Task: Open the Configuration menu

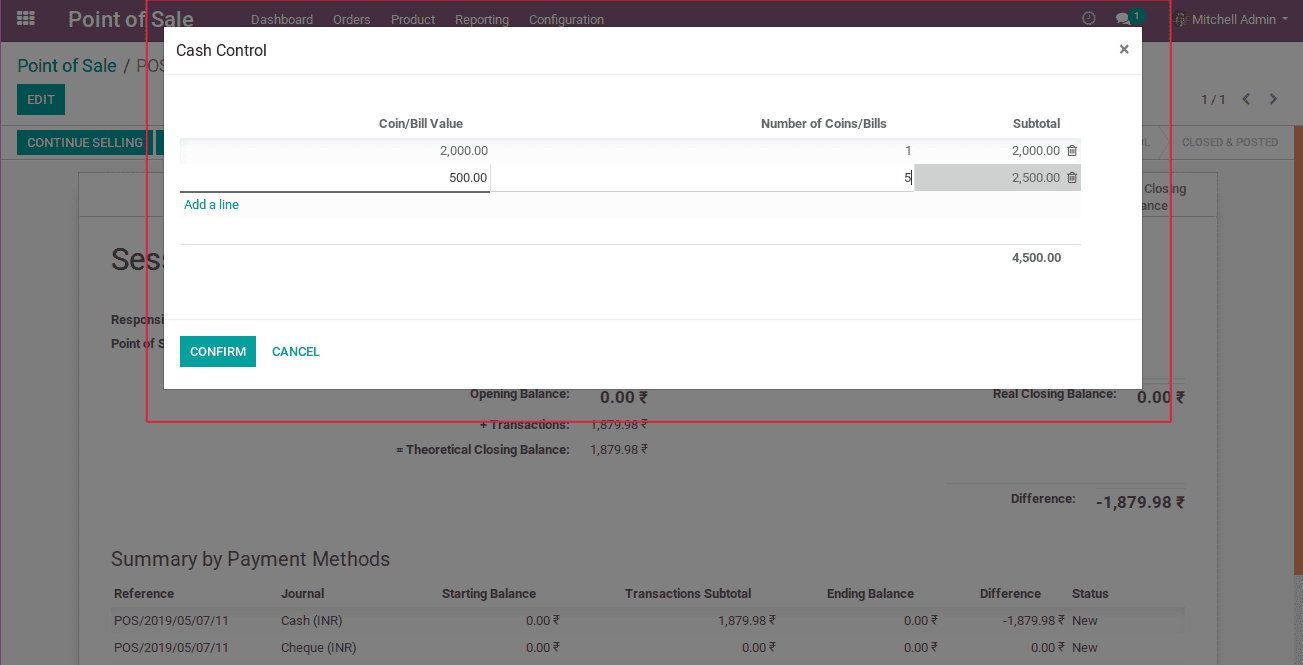Action: point(566,19)
